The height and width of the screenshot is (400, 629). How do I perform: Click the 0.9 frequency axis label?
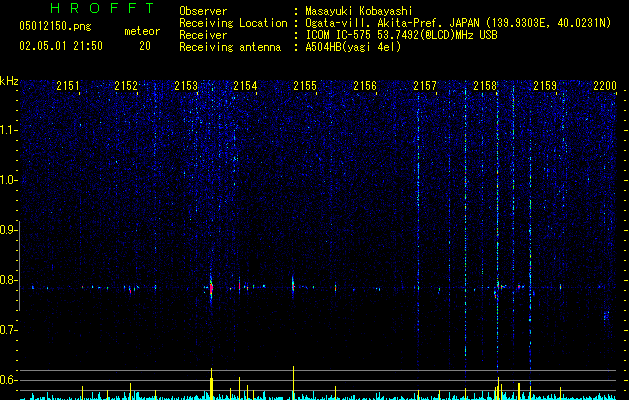click(x=9, y=230)
